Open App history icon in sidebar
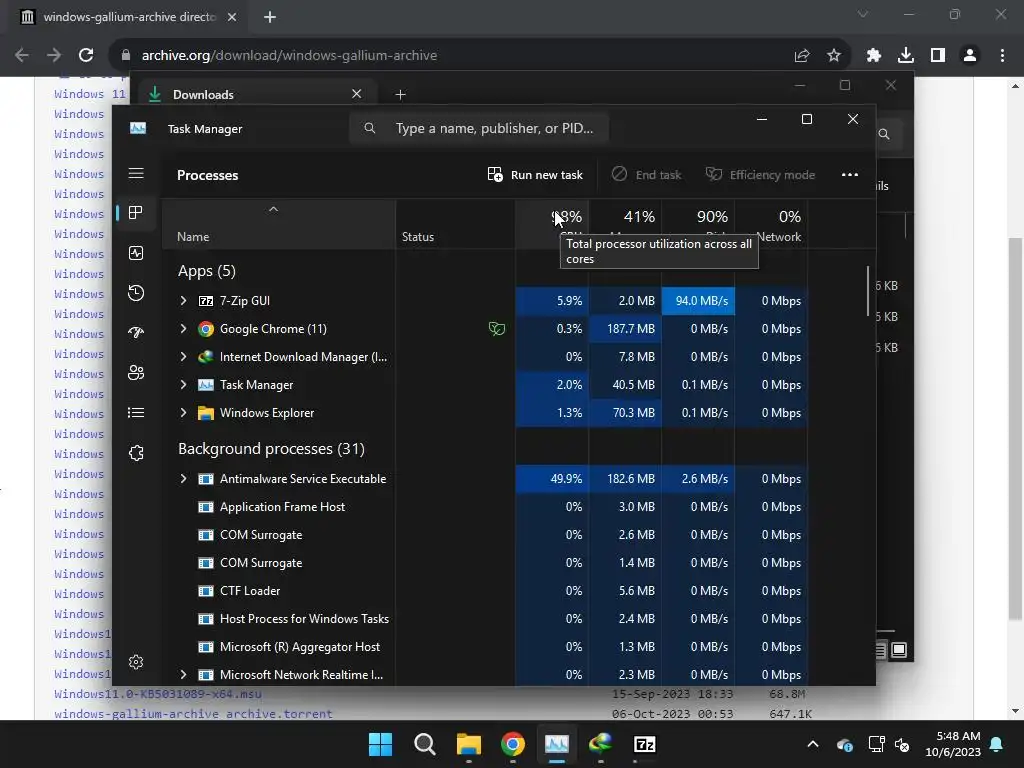 click(x=136, y=293)
